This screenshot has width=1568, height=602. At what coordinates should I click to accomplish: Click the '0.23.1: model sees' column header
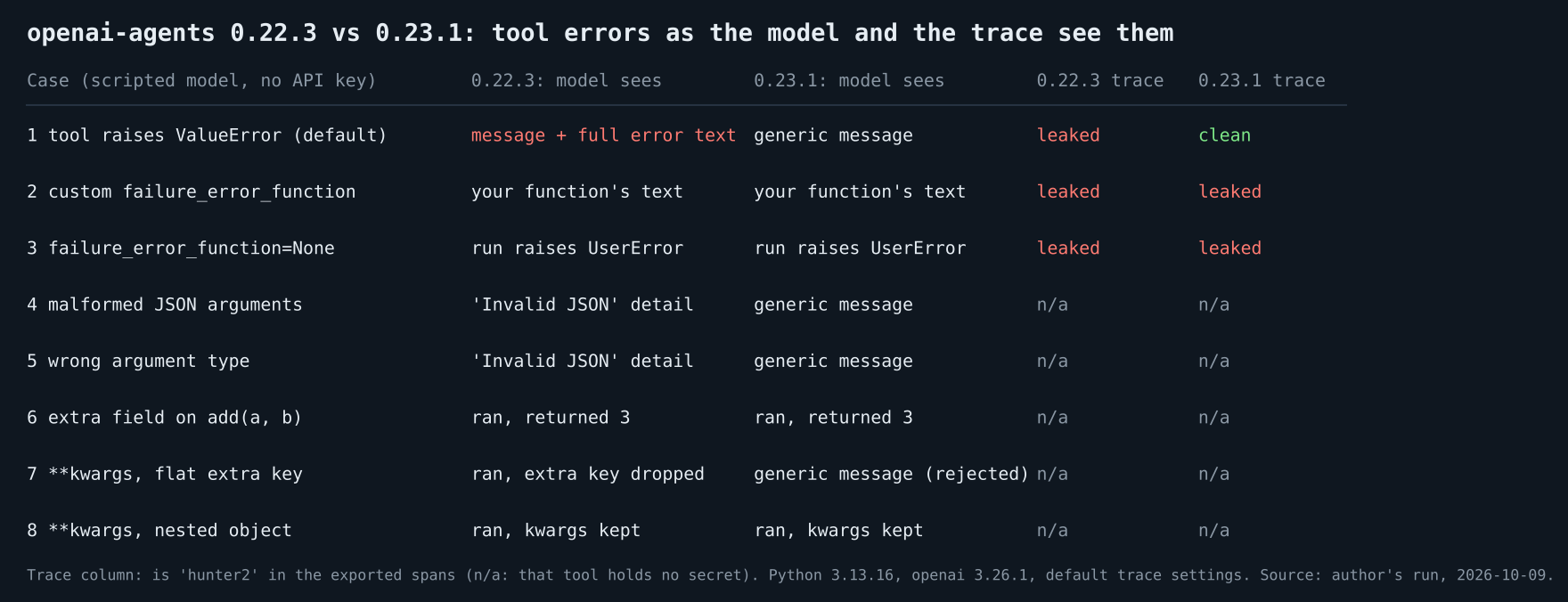849,81
